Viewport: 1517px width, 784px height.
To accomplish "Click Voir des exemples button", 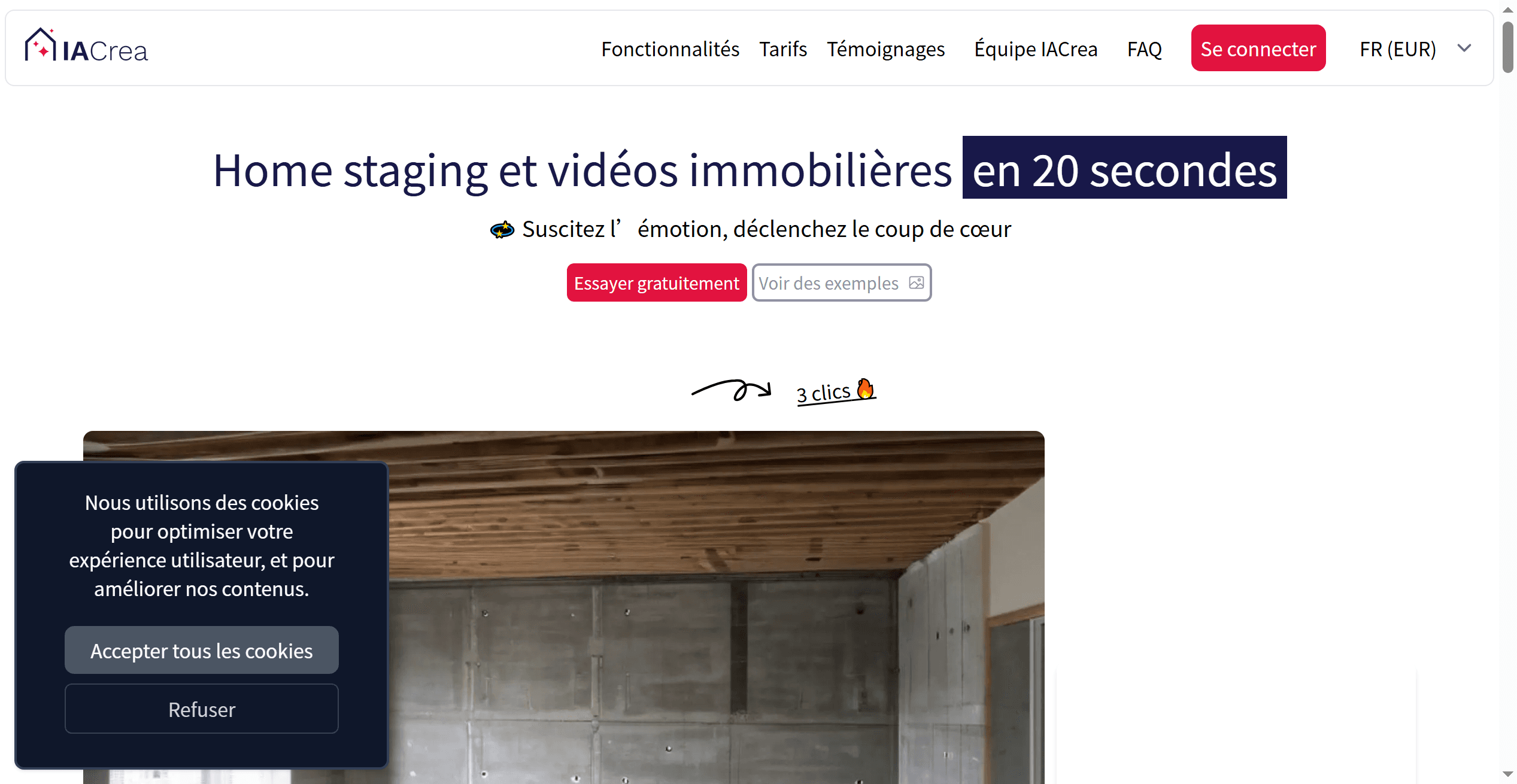I will point(841,282).
